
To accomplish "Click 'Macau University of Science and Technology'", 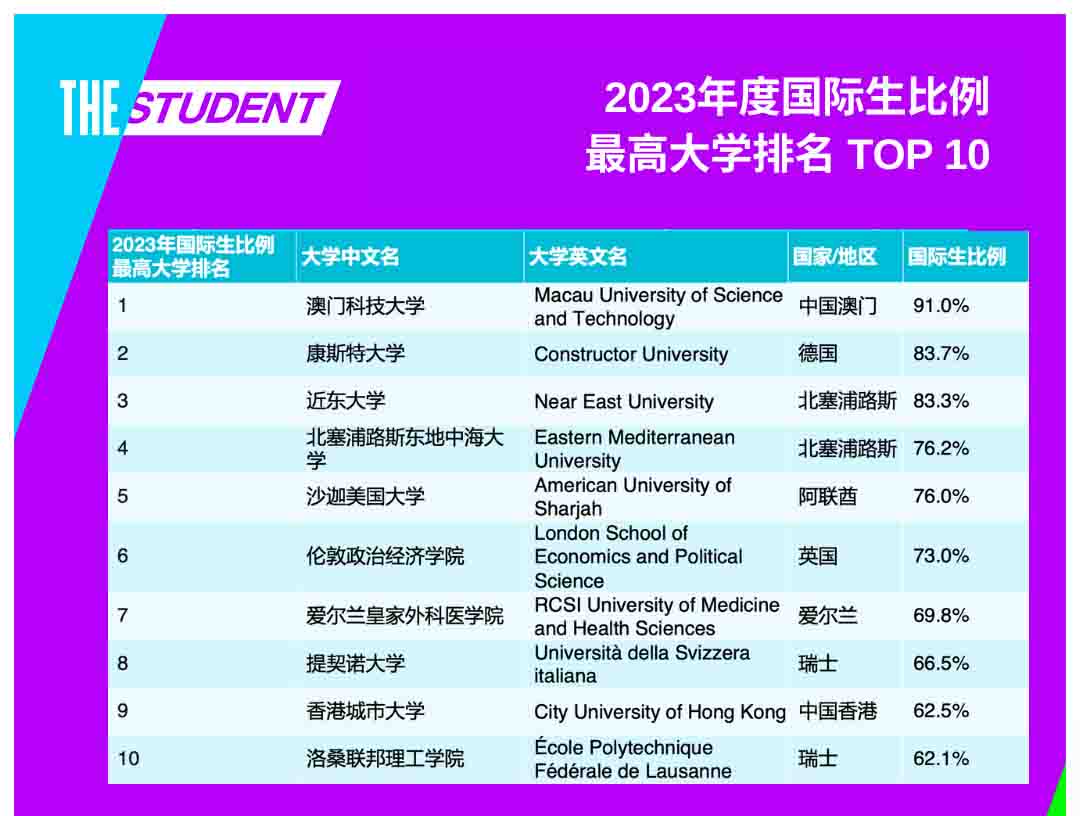I will [658, 307].
